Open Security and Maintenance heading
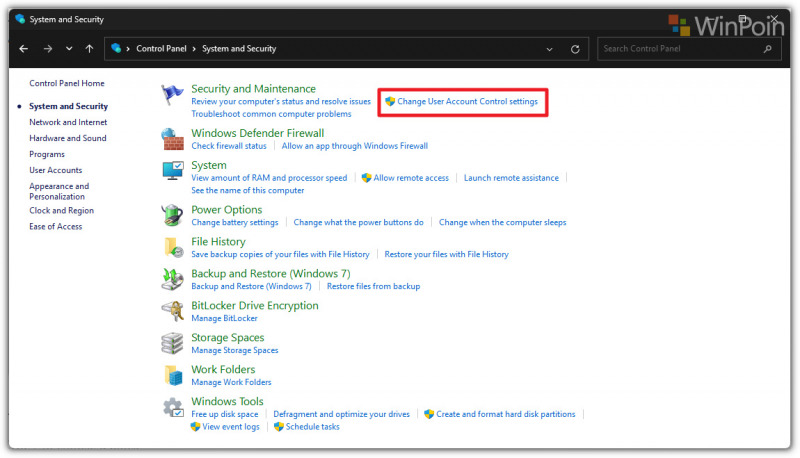The height and width of the screenshot is (458, 800). click(x=254, y=89)
